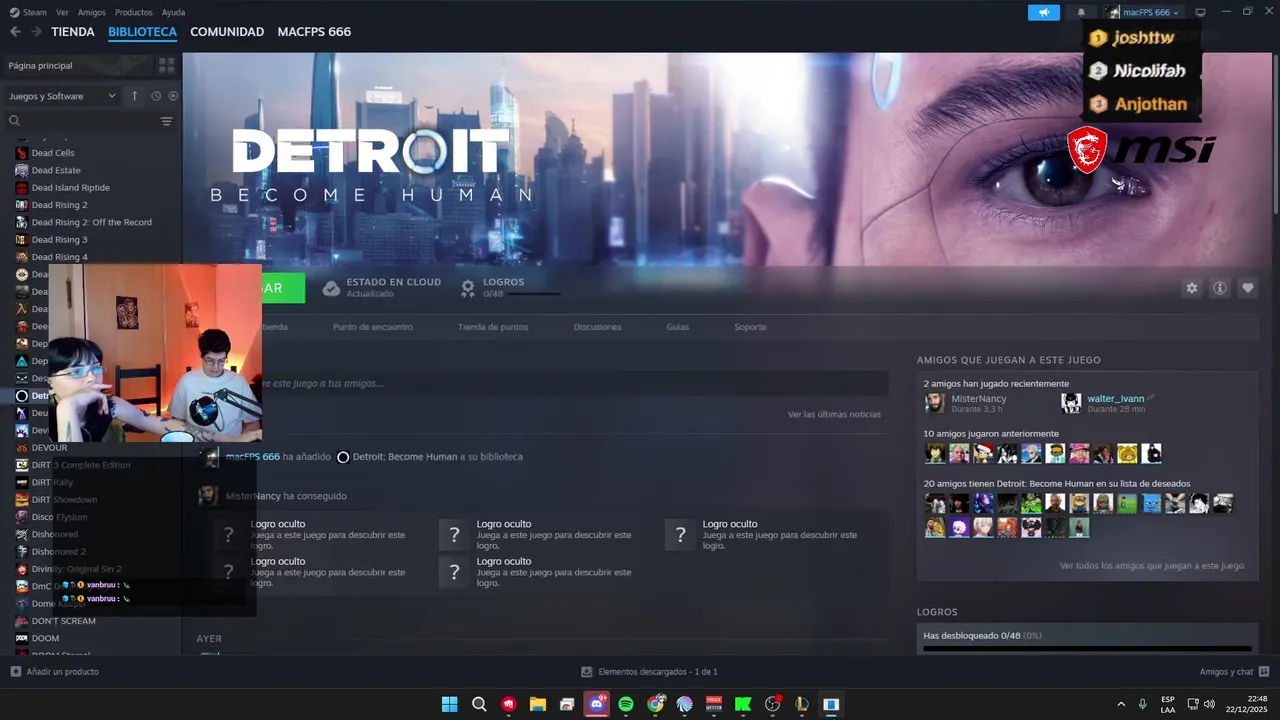Open the Amigos menu
1280x720 pixels.
92,12
